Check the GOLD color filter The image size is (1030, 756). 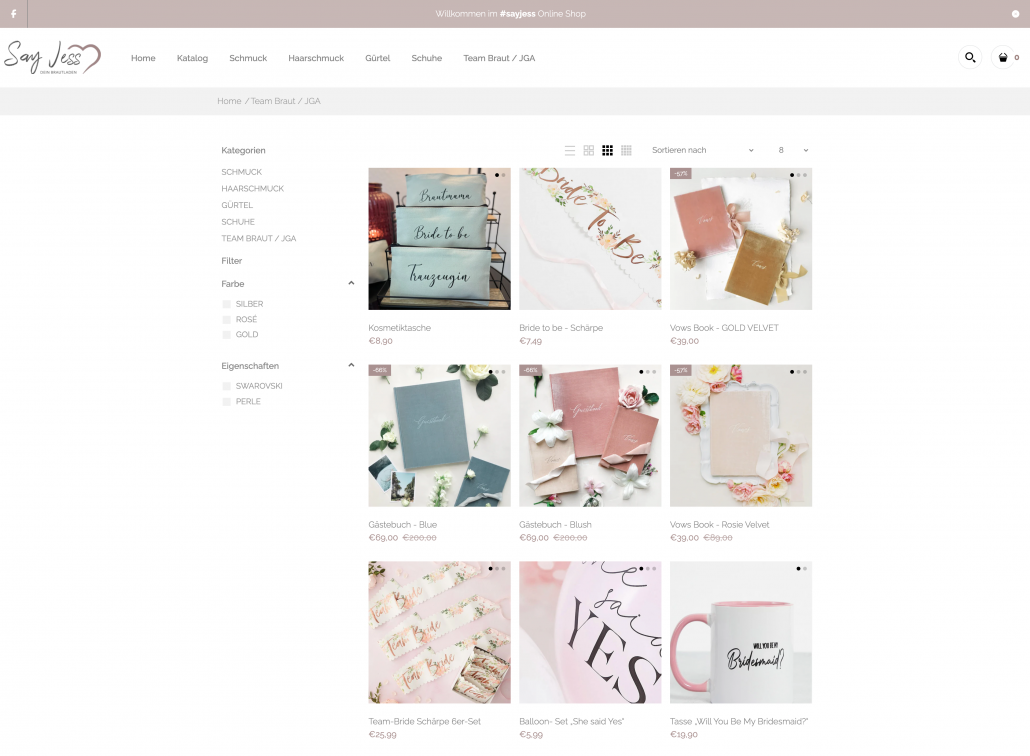(227, 335)
